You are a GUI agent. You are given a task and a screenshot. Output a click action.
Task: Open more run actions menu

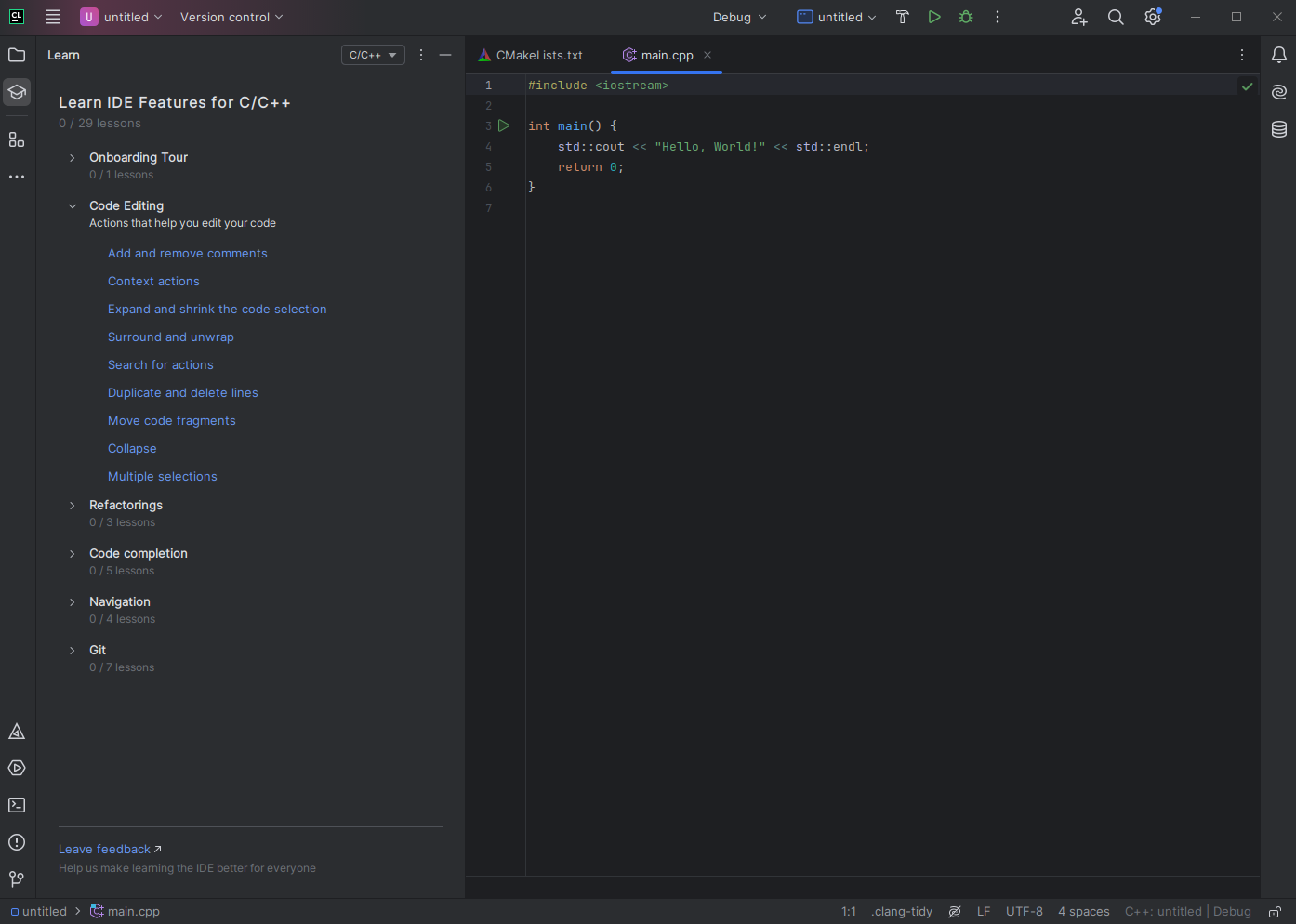click(998, 17)
